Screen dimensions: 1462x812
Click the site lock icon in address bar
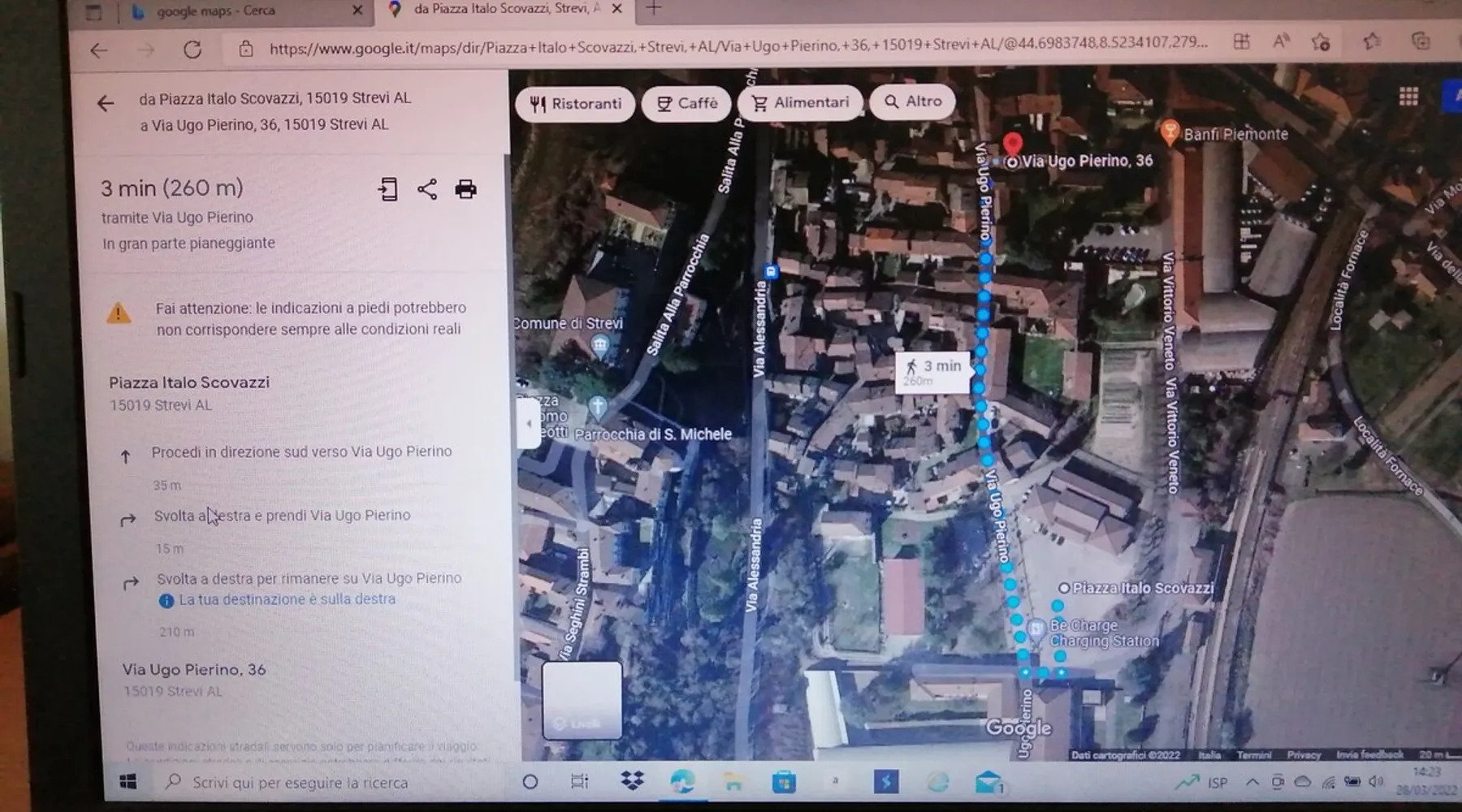pos(245,50)
